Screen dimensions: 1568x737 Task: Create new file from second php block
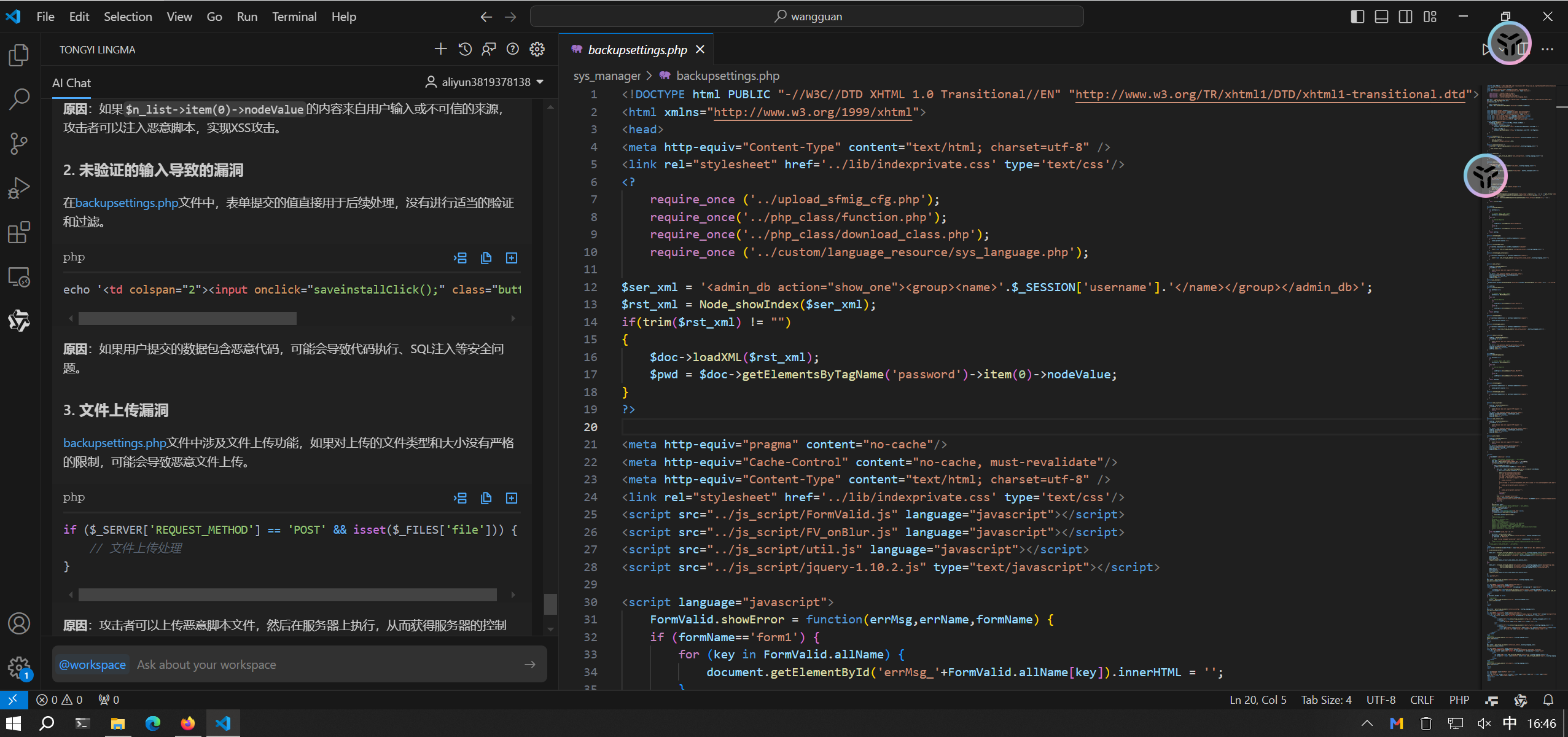(512, 498)
